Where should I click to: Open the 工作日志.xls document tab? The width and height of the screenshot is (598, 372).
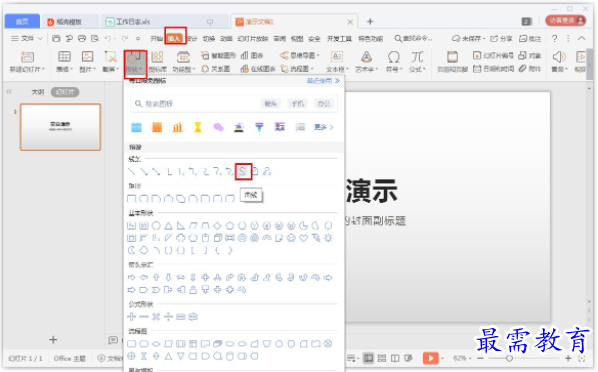(133, 22)
